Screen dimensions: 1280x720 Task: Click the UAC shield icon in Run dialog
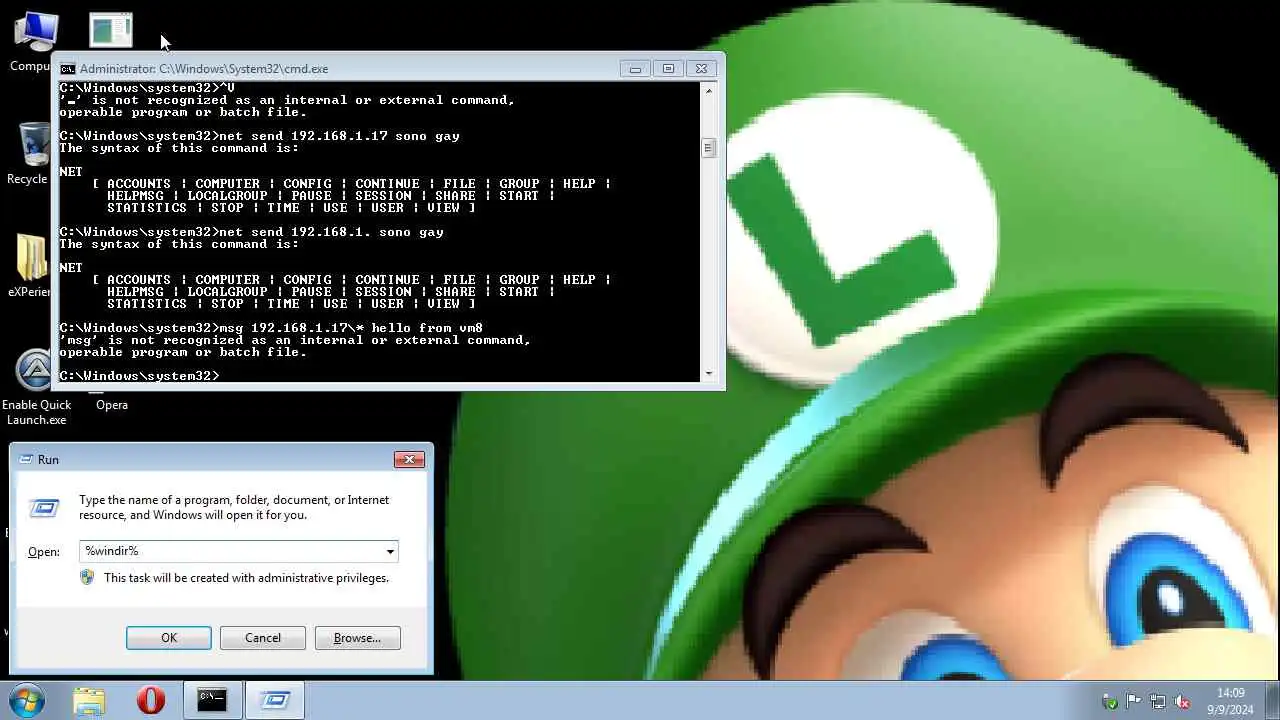click(87, 578)
